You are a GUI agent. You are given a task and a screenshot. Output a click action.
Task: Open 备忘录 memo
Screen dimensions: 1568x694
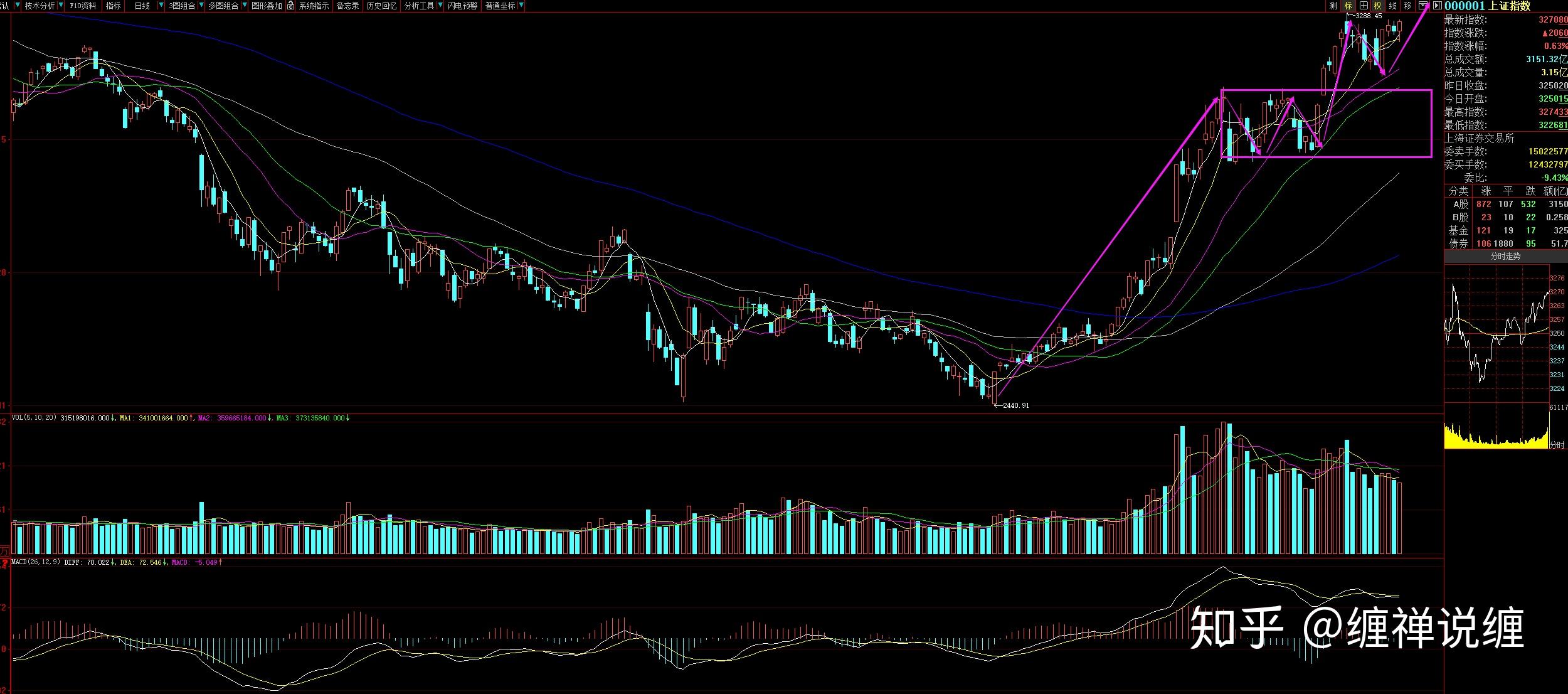pyautogui.click(x=347, y=6)
